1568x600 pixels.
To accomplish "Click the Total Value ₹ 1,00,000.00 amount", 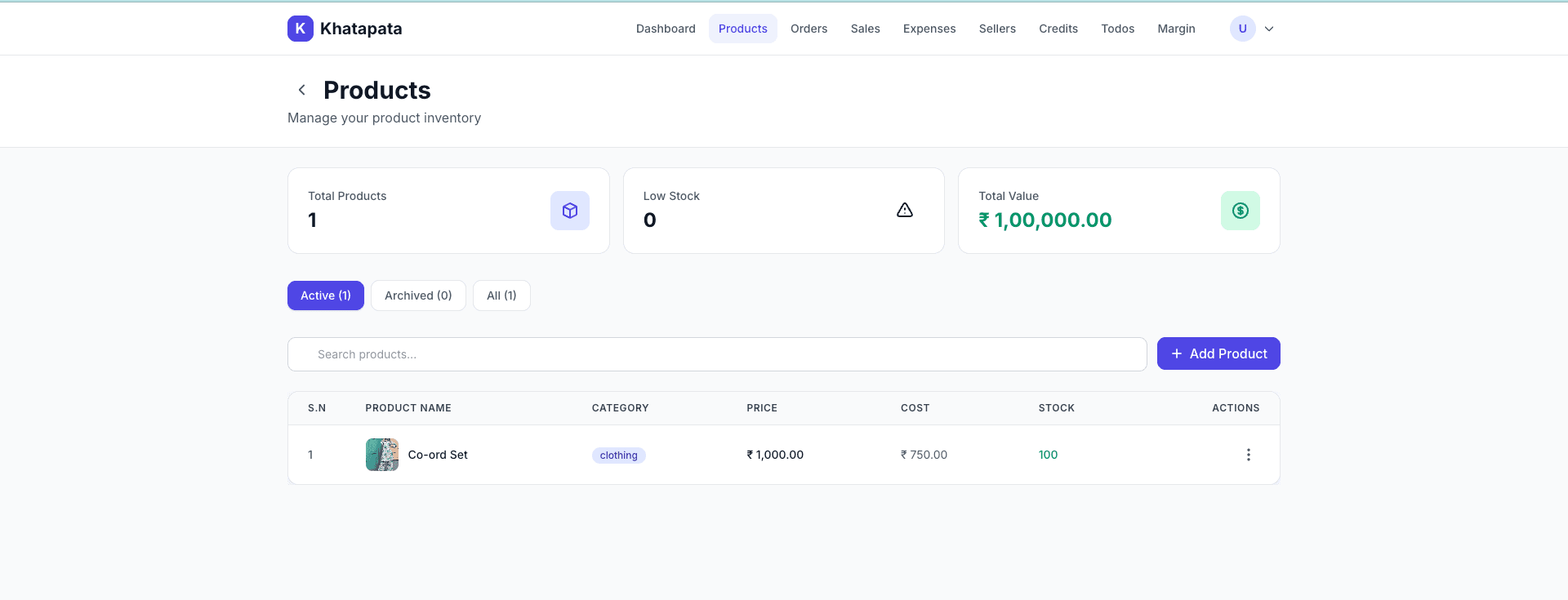I will pos(1045,220).
